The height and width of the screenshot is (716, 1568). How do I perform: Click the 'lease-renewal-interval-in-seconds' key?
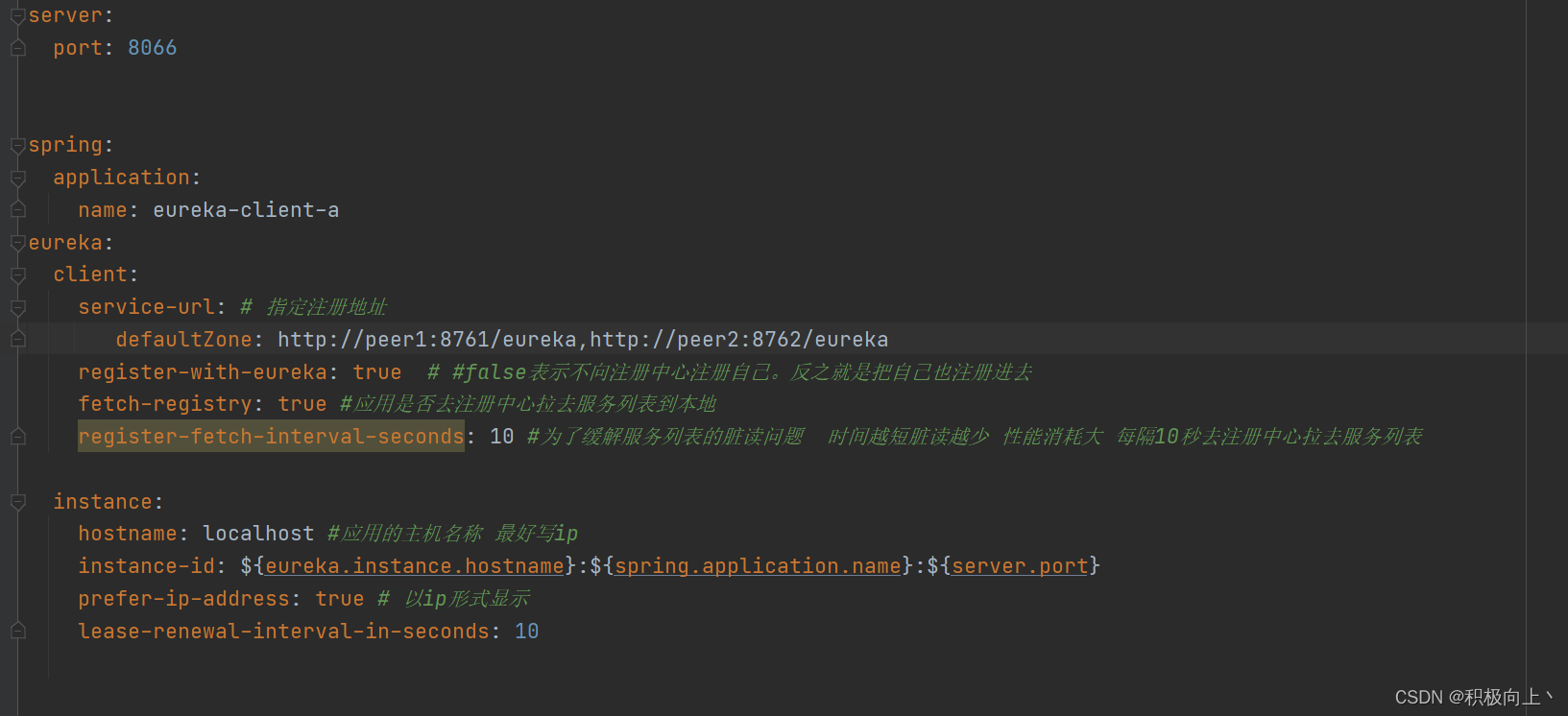284,632
